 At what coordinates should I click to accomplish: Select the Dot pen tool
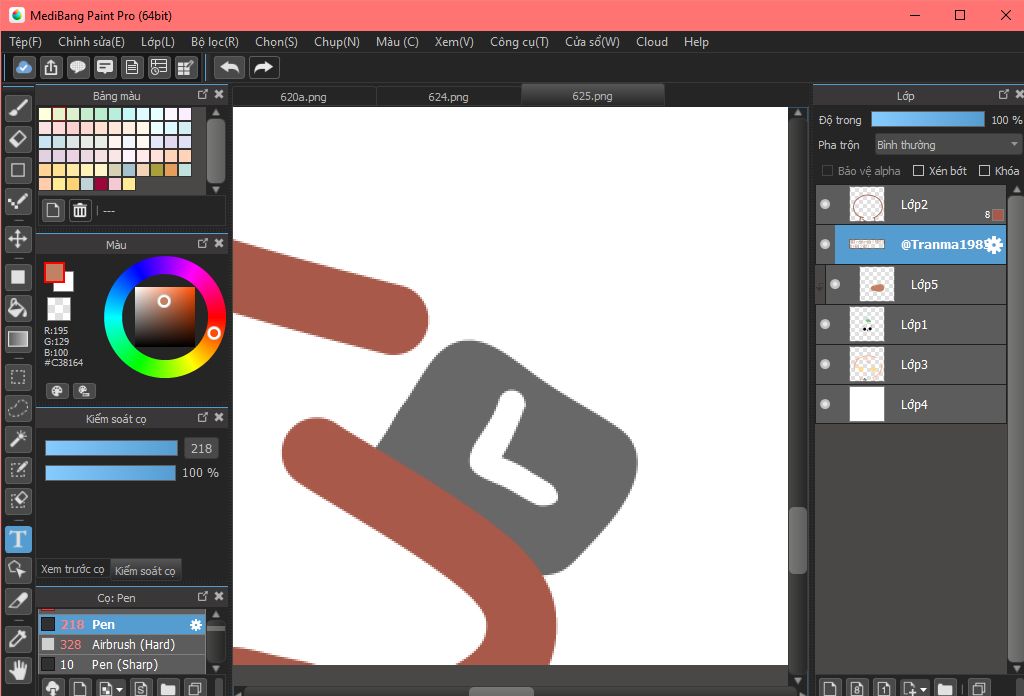click(x=18, y=201)
